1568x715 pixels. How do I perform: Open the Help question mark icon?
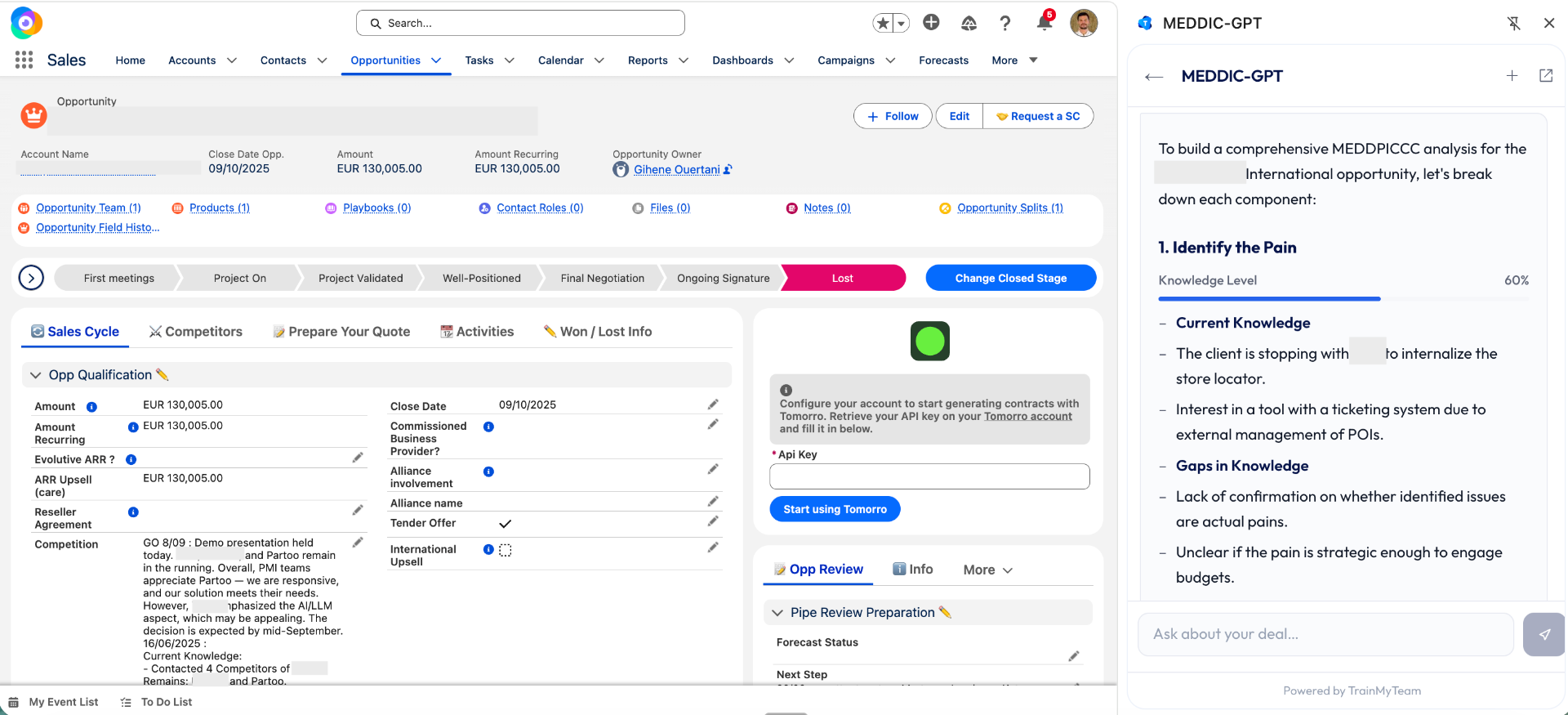1005,23
